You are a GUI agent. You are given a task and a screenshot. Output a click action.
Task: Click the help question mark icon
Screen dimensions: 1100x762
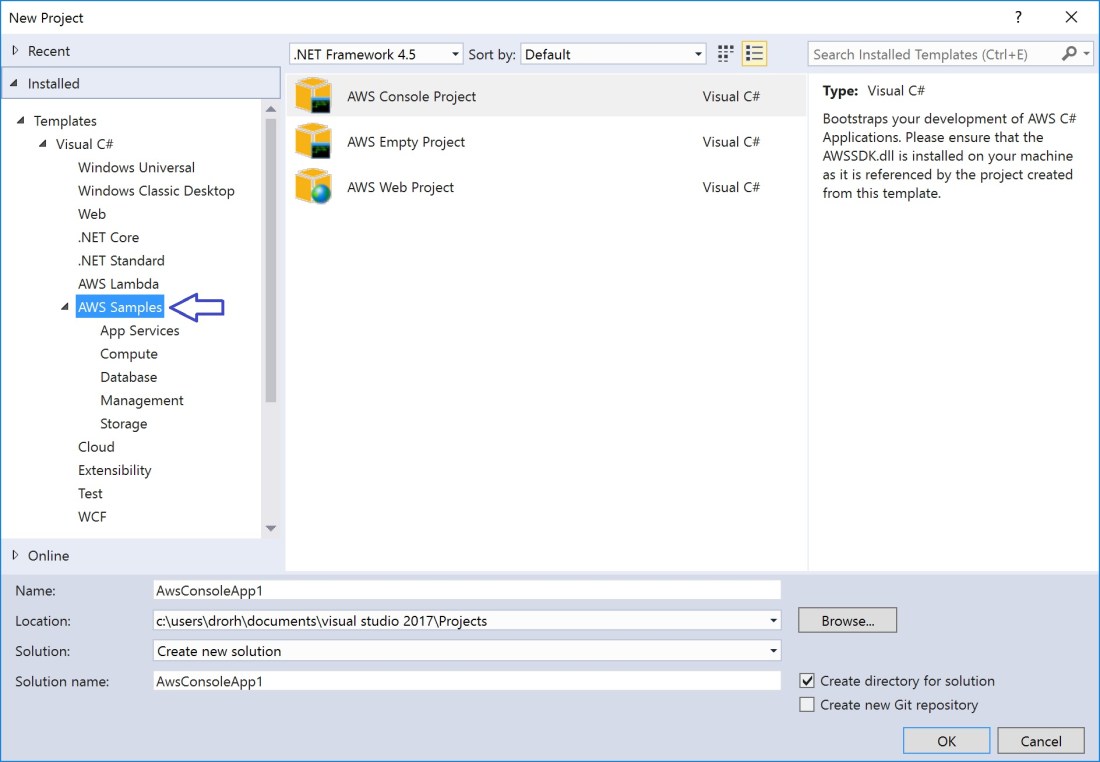(1018, 17)
